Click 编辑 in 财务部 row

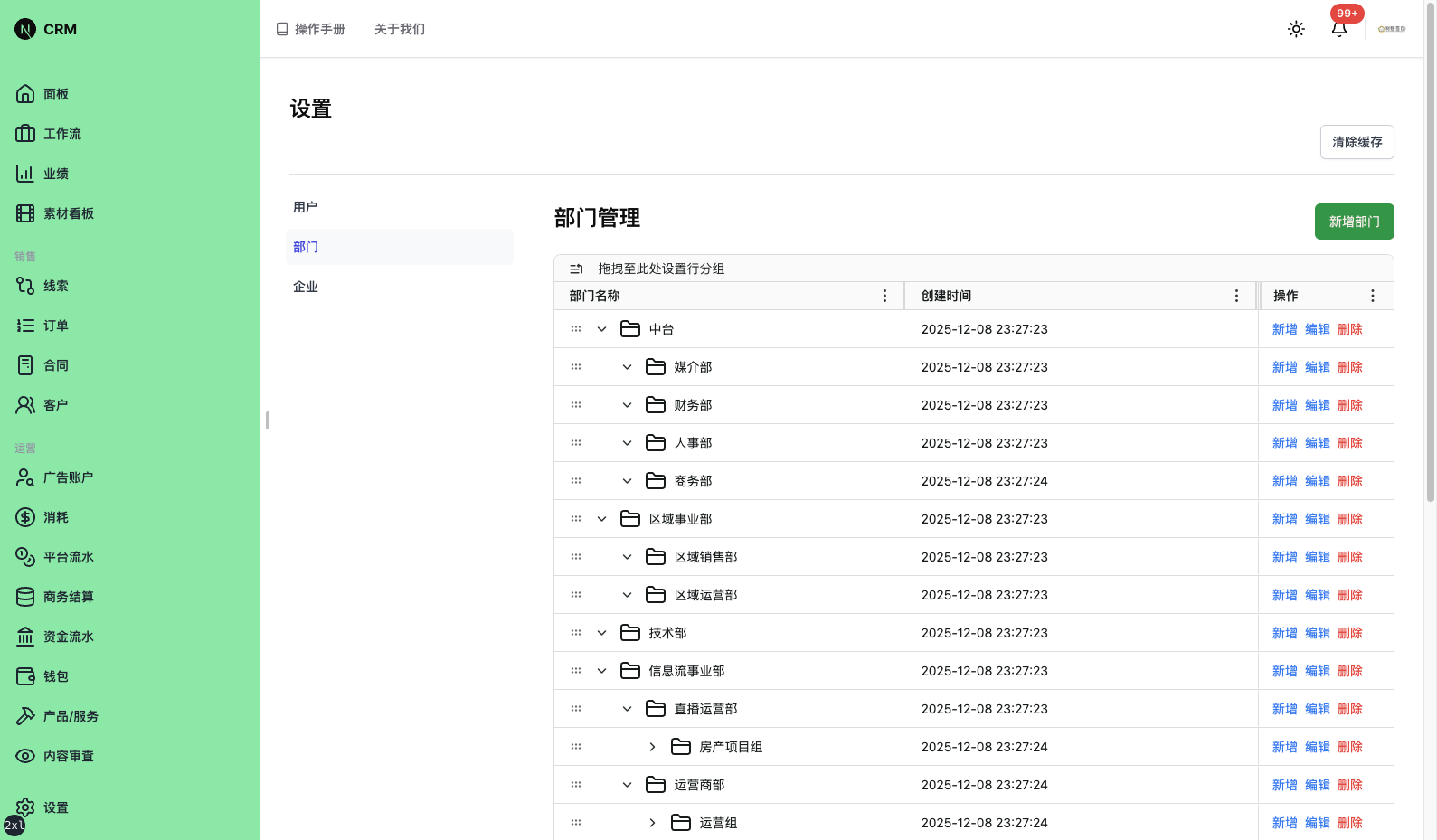(x=1317, y=405)
